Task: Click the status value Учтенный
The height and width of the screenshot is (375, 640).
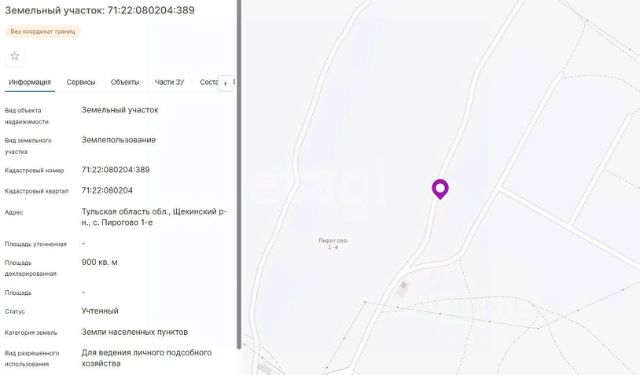Action: tap(100, 311)
